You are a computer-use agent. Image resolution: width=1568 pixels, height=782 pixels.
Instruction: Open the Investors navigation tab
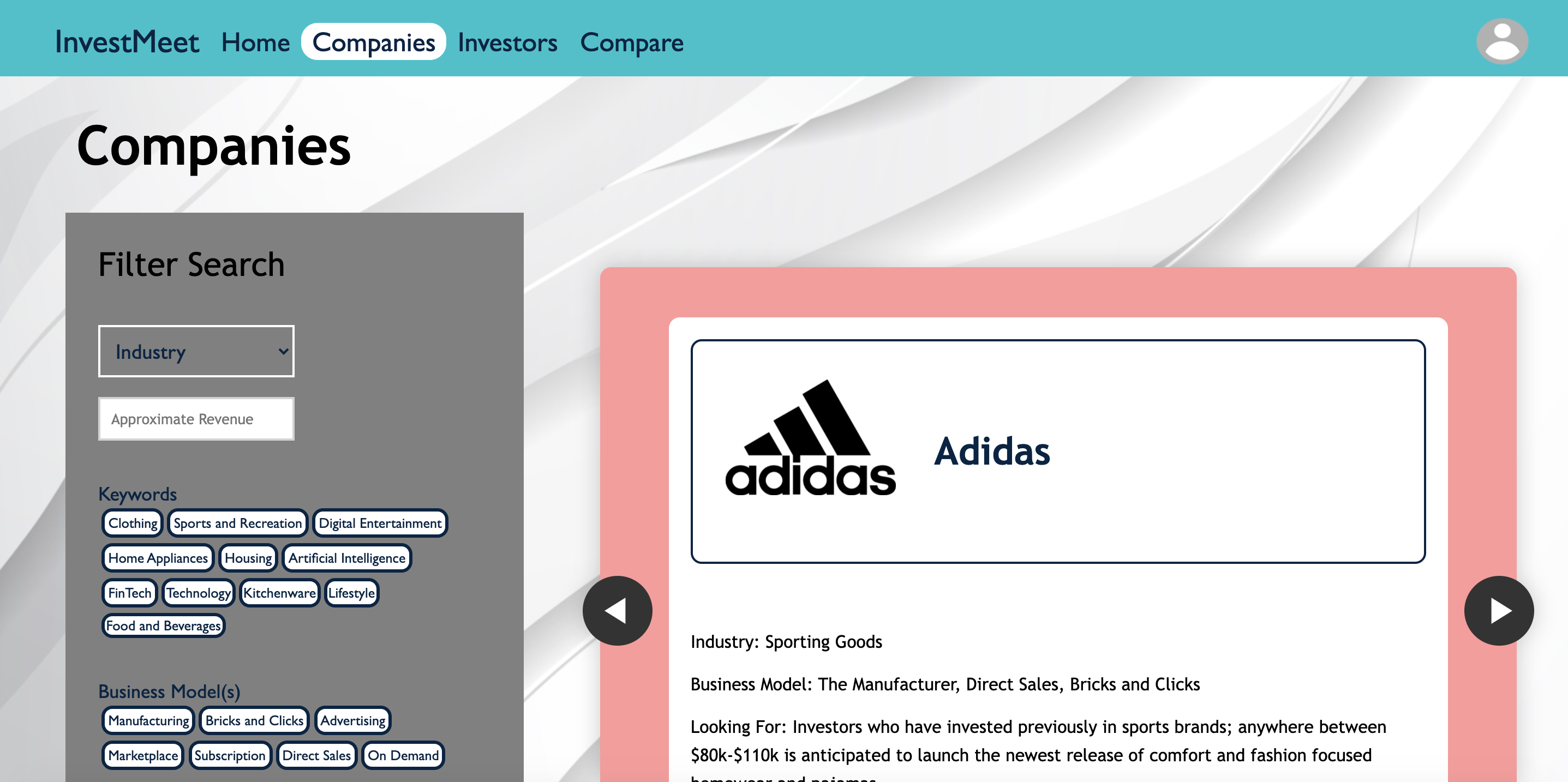pos(507,42)
